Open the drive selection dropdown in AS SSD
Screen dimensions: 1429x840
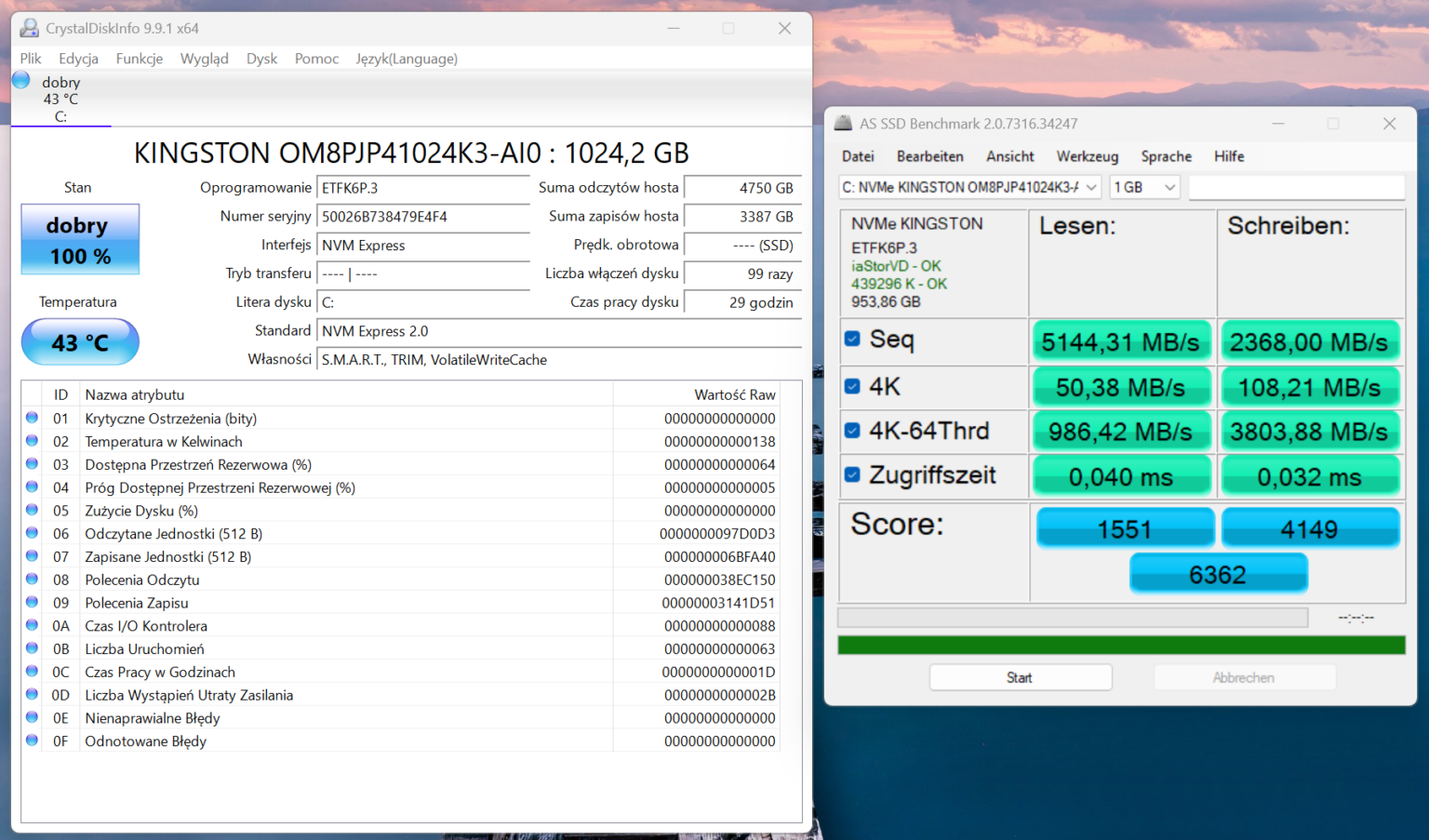pos(969,187)
